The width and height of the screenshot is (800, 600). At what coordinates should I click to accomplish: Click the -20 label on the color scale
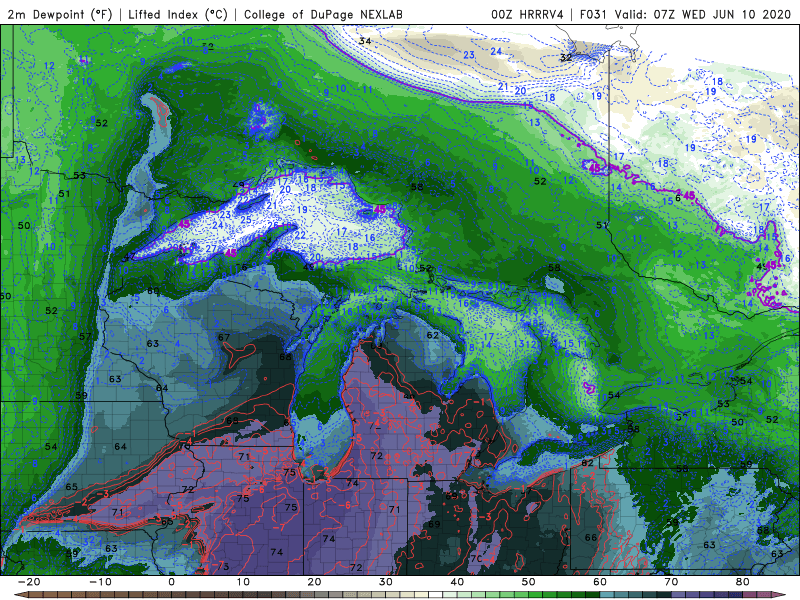coord(29,582)
